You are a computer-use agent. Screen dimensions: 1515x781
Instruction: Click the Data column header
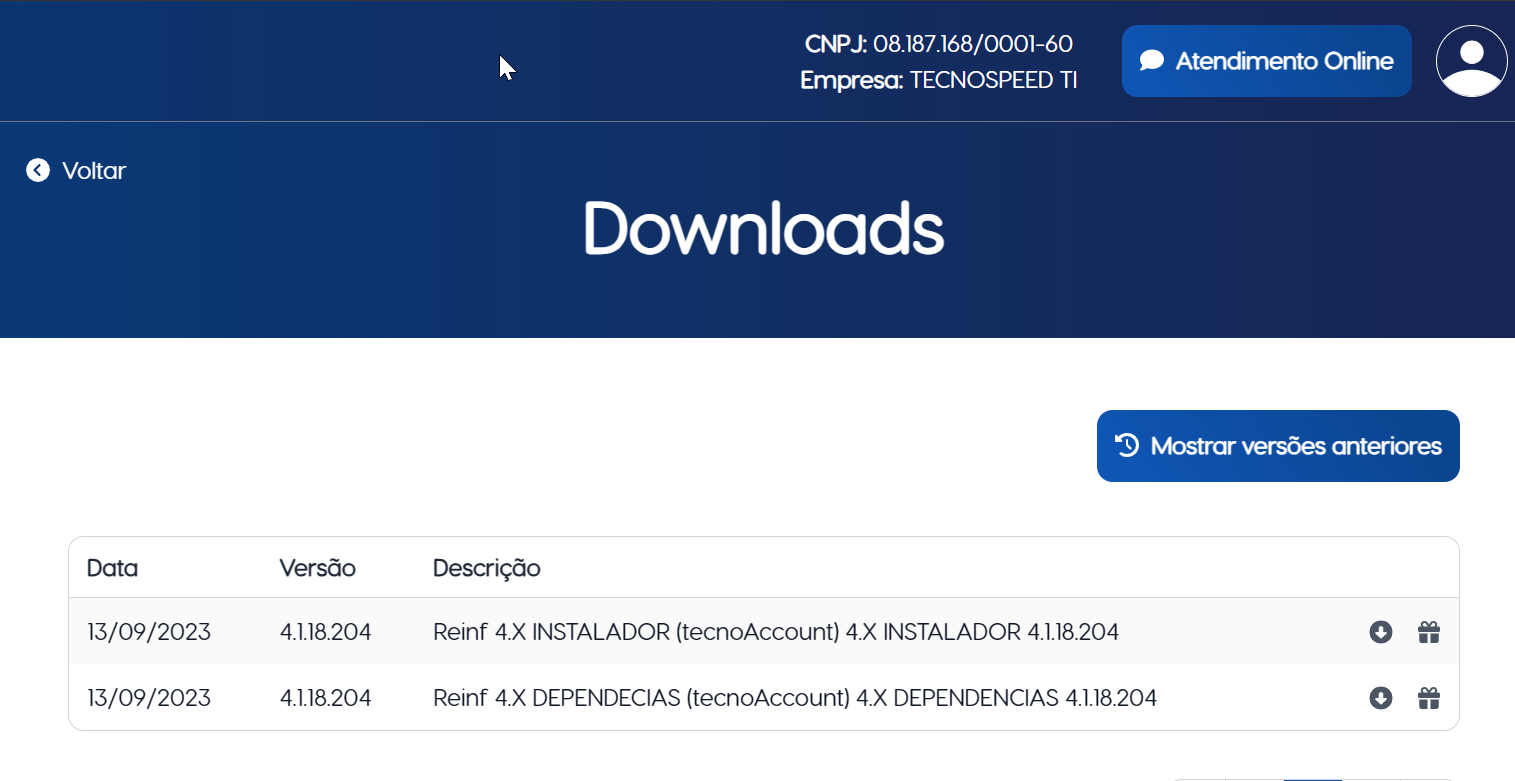pos(112,568)
